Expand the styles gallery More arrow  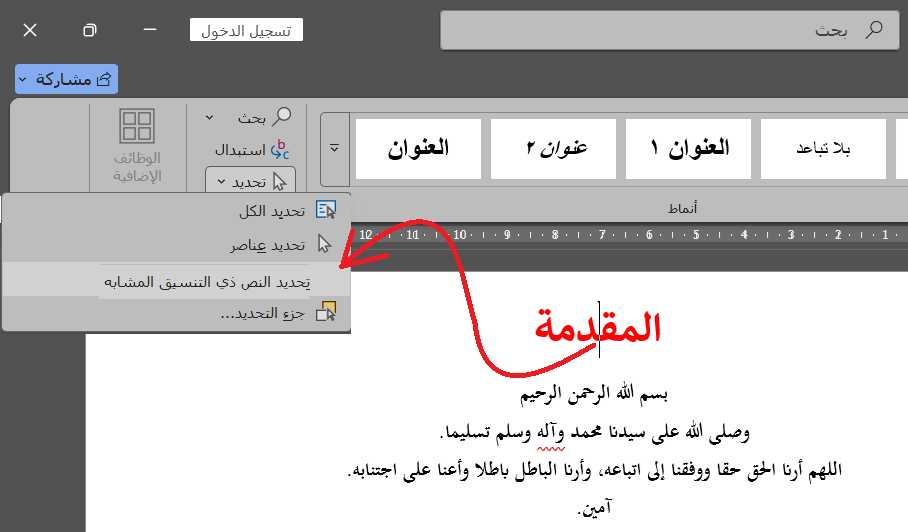tap(335, 148)
